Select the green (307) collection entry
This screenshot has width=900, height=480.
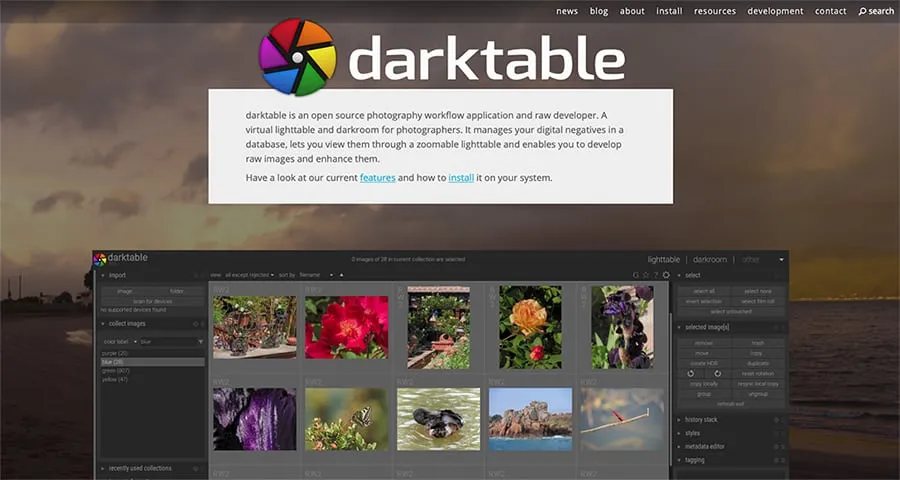click(153, 371)
